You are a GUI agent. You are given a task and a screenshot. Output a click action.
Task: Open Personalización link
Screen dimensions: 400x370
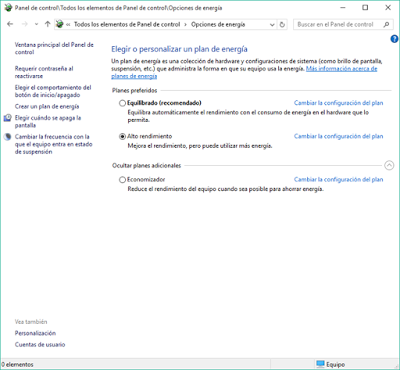click(x=35, y=333)
